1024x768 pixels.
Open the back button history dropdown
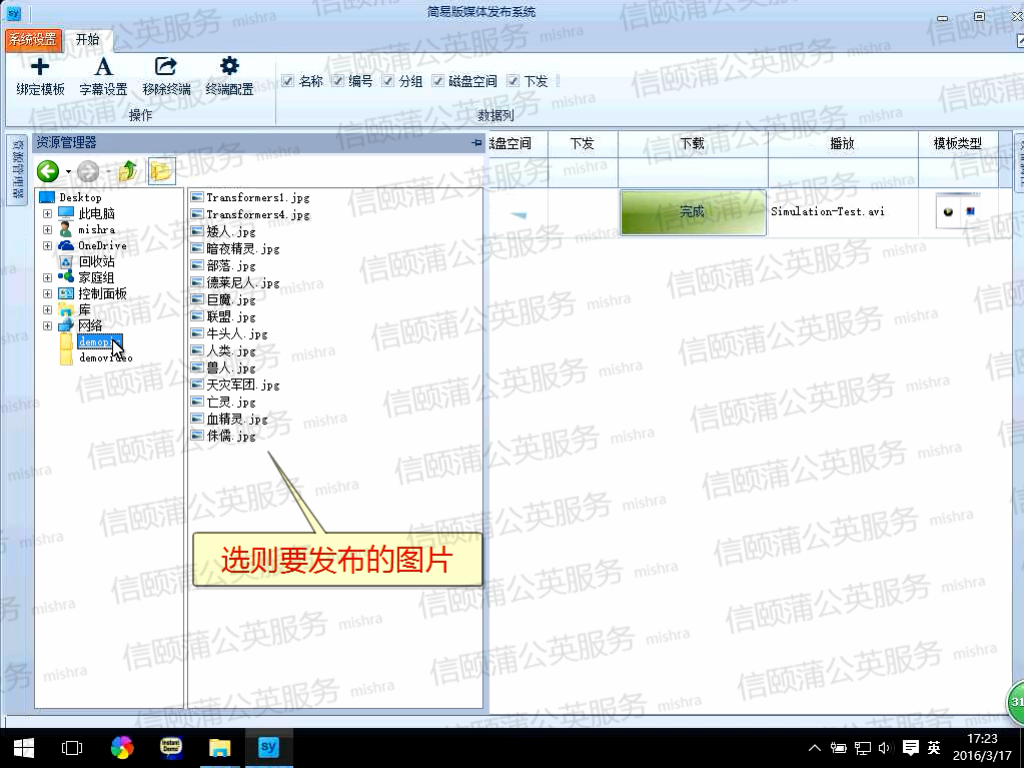click(68, 172)
